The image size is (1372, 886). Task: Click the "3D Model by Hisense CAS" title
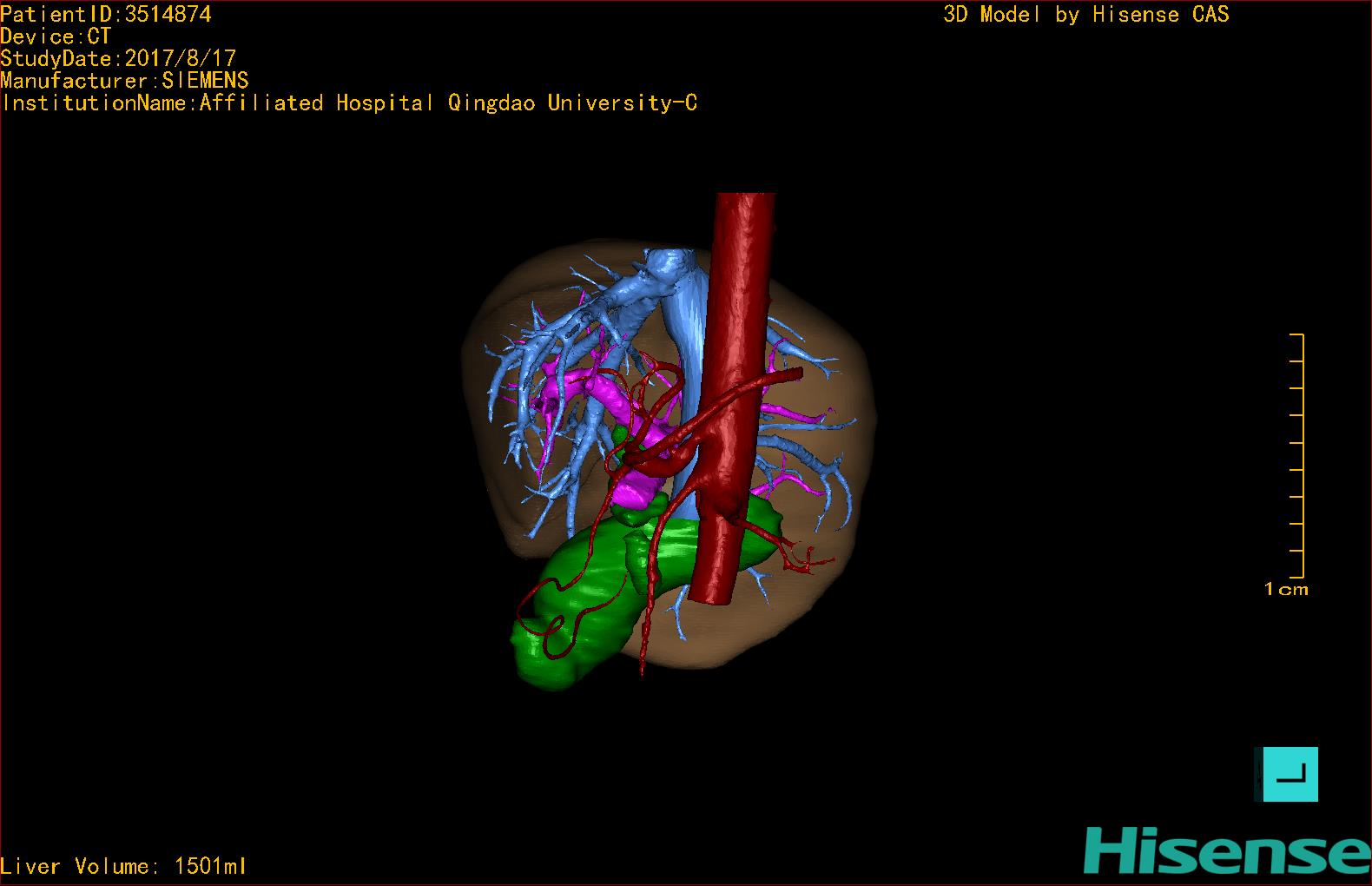coord(1086,15)
